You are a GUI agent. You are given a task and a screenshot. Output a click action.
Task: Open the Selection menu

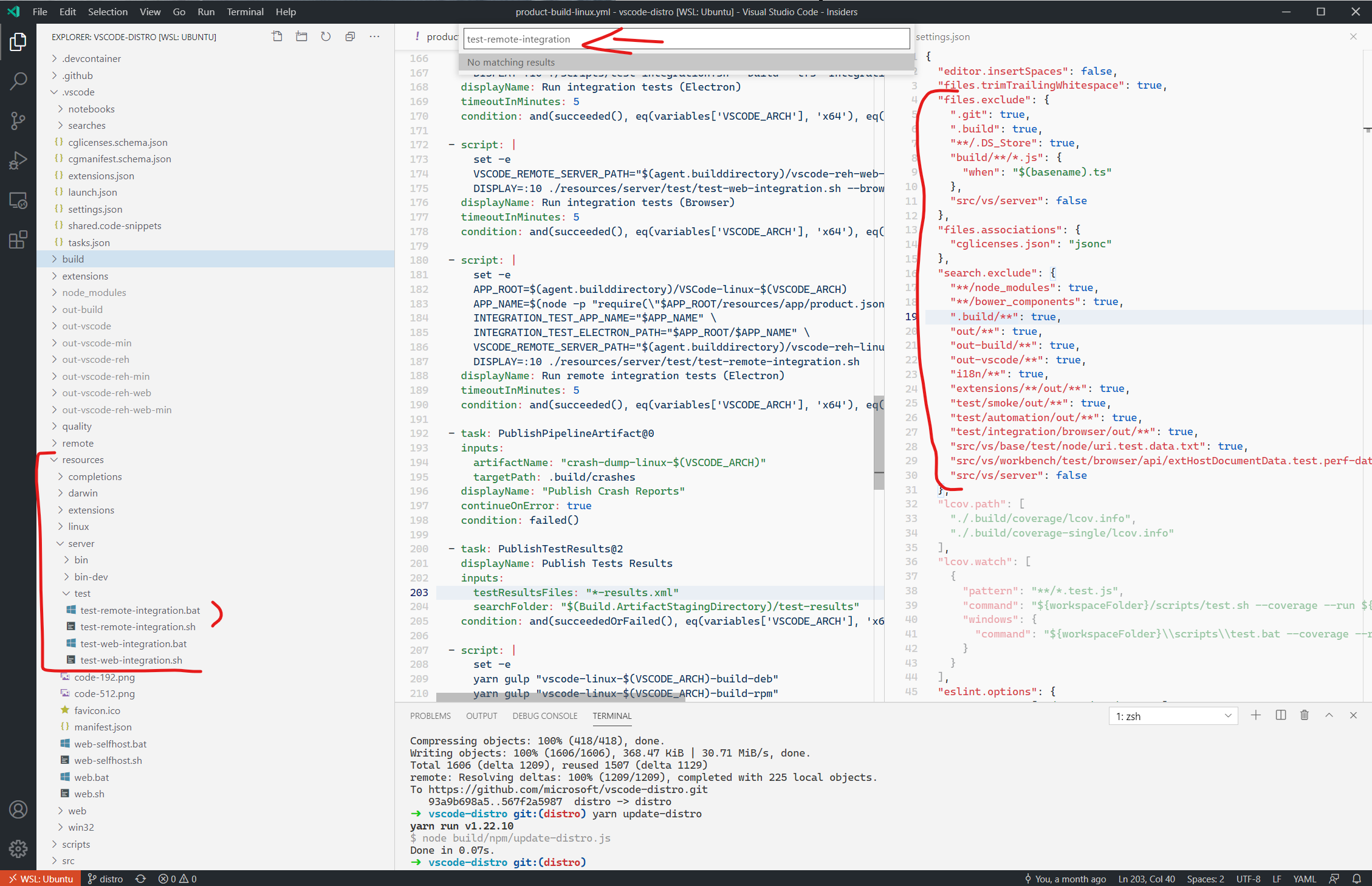coord(108,12)
